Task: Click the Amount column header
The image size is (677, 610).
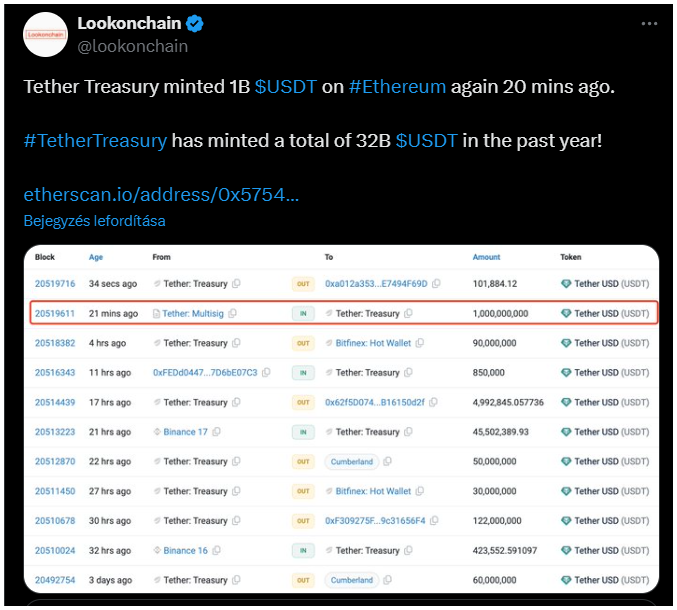Action: [487, 257]
